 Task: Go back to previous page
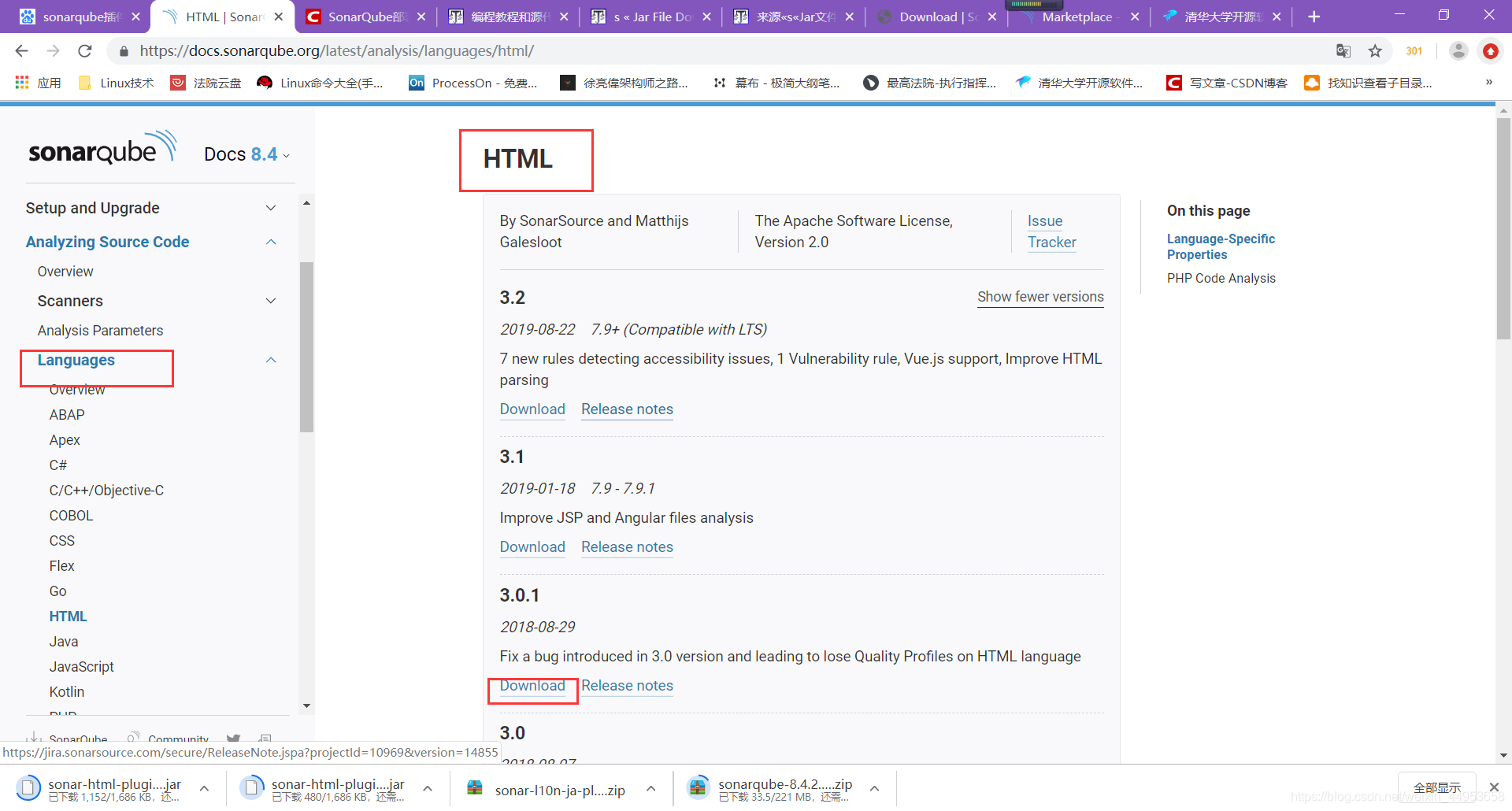pyautogui.click(x=21, y=51)
